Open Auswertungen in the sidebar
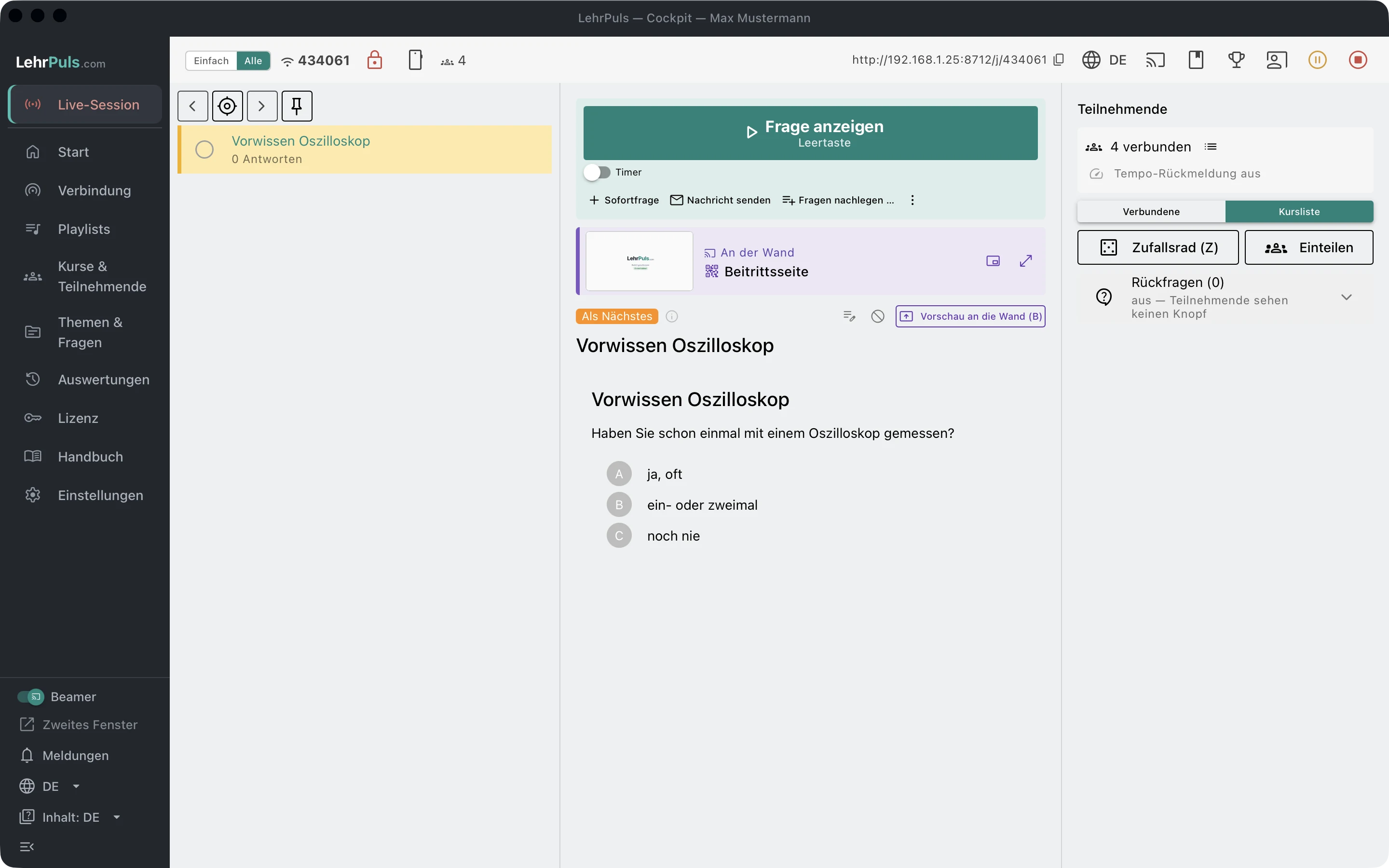 coord(85,380)
